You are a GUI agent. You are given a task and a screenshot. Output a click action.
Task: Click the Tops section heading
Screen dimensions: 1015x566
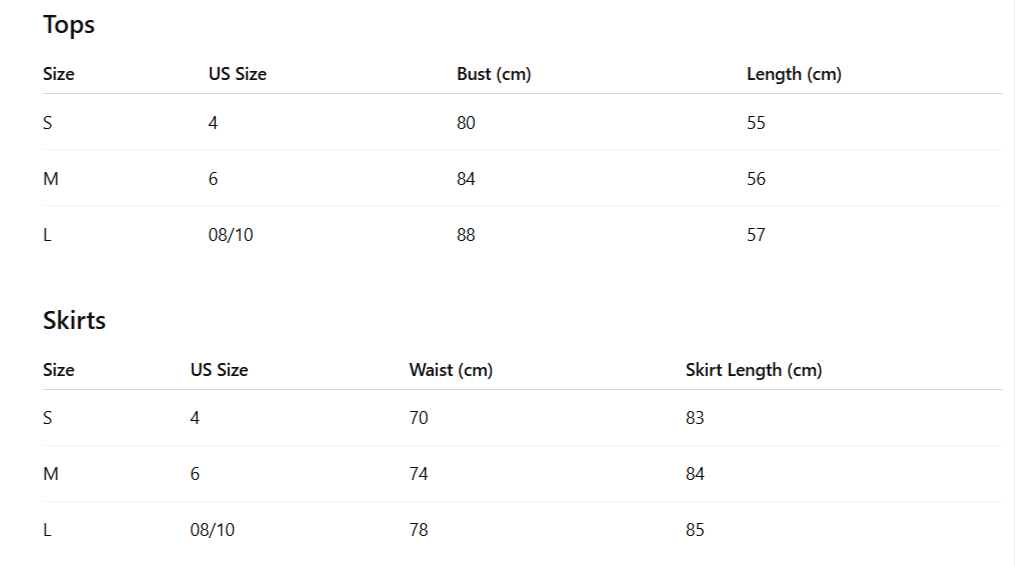tap(69, 25)
